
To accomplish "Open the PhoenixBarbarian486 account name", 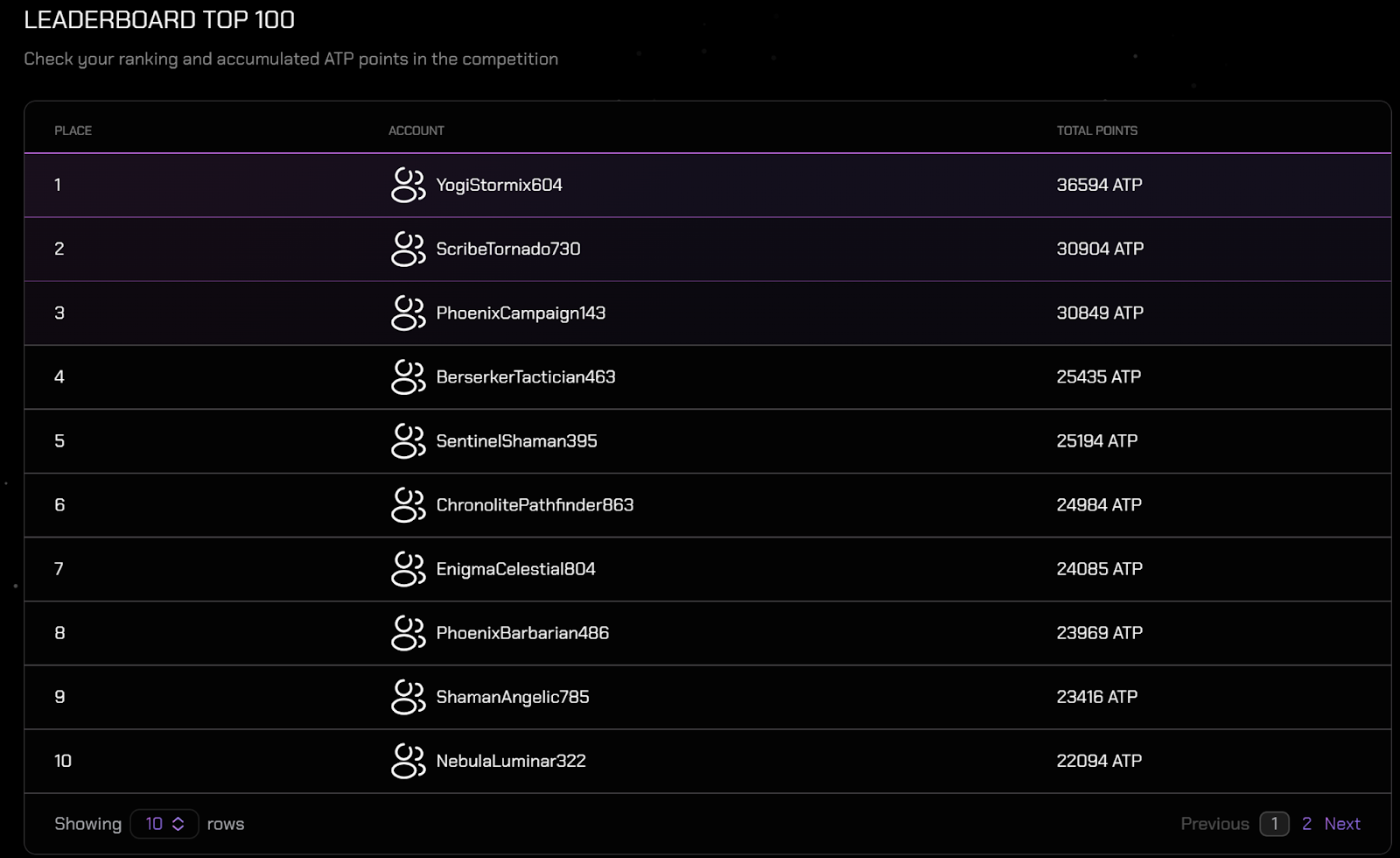I will click(522, 633).
